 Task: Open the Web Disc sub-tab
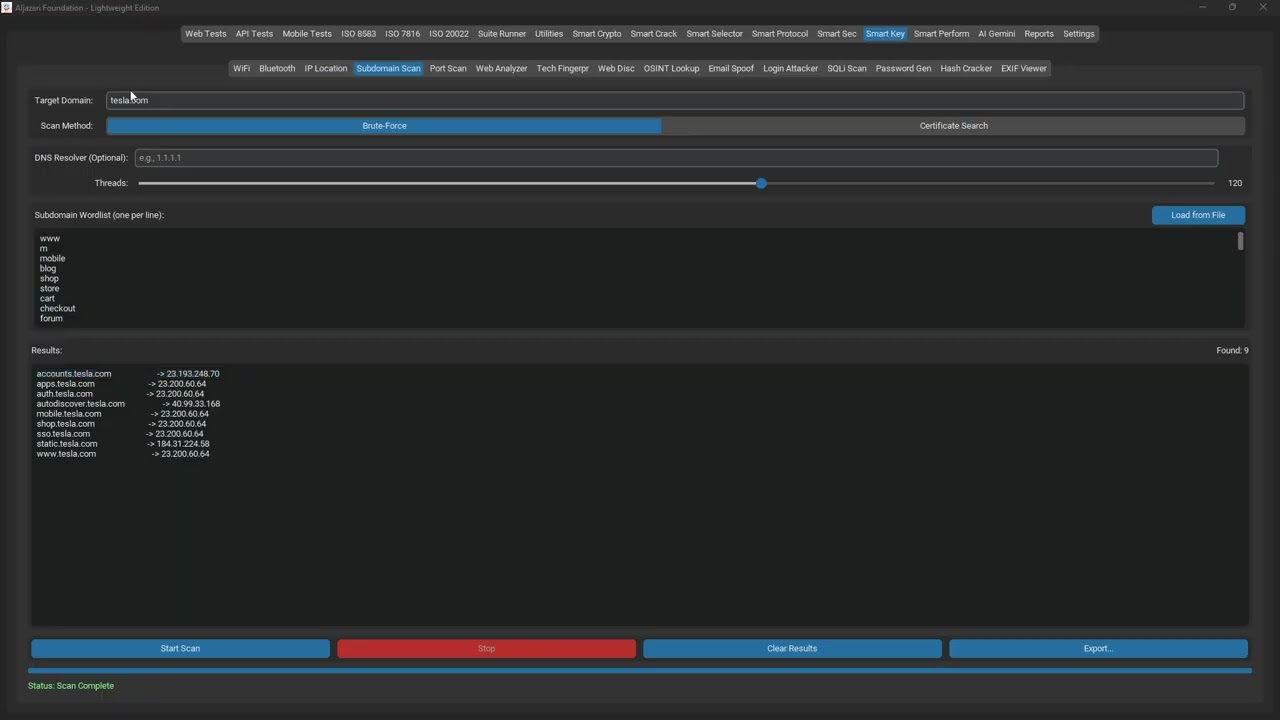click(x=616, y=69)
